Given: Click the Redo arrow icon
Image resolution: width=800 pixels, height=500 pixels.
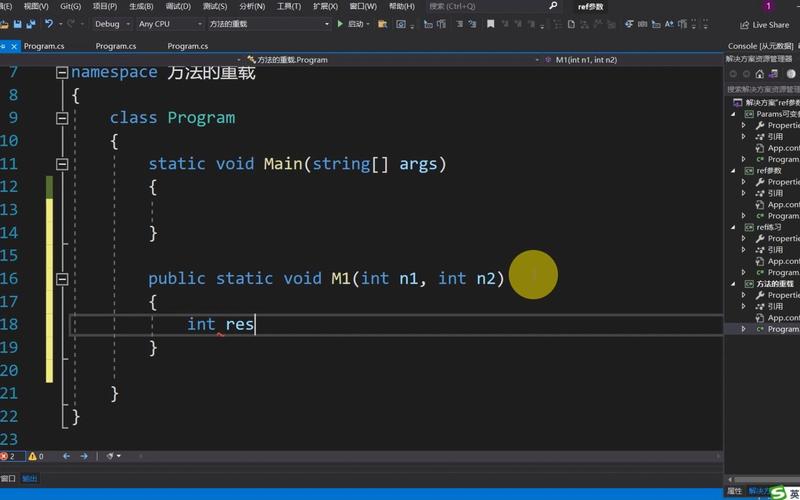Looking at the screenshot, I should click(x=71, y=23).
